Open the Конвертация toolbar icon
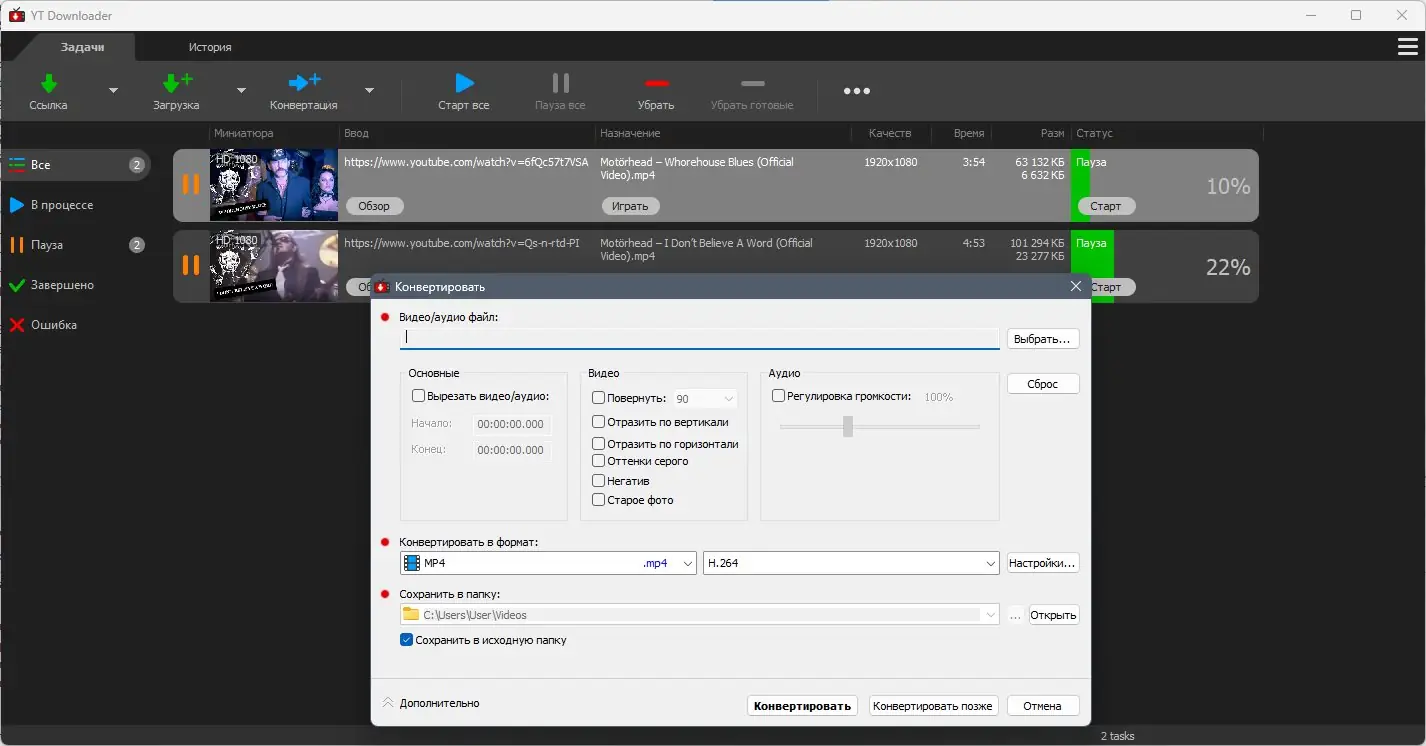This screenshot has height=746, width=1426. point(304,83)
